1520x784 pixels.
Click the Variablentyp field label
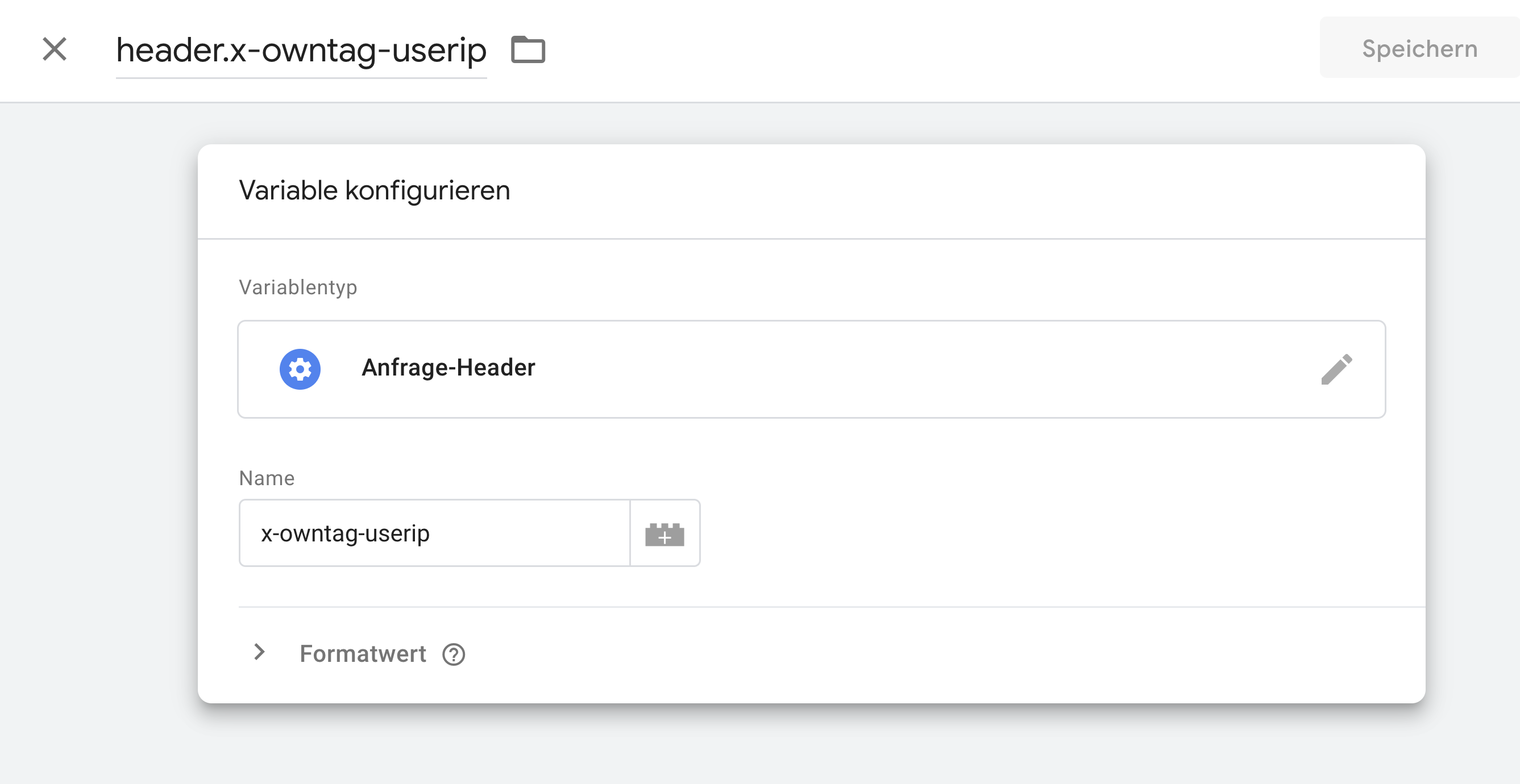[298, 287]
